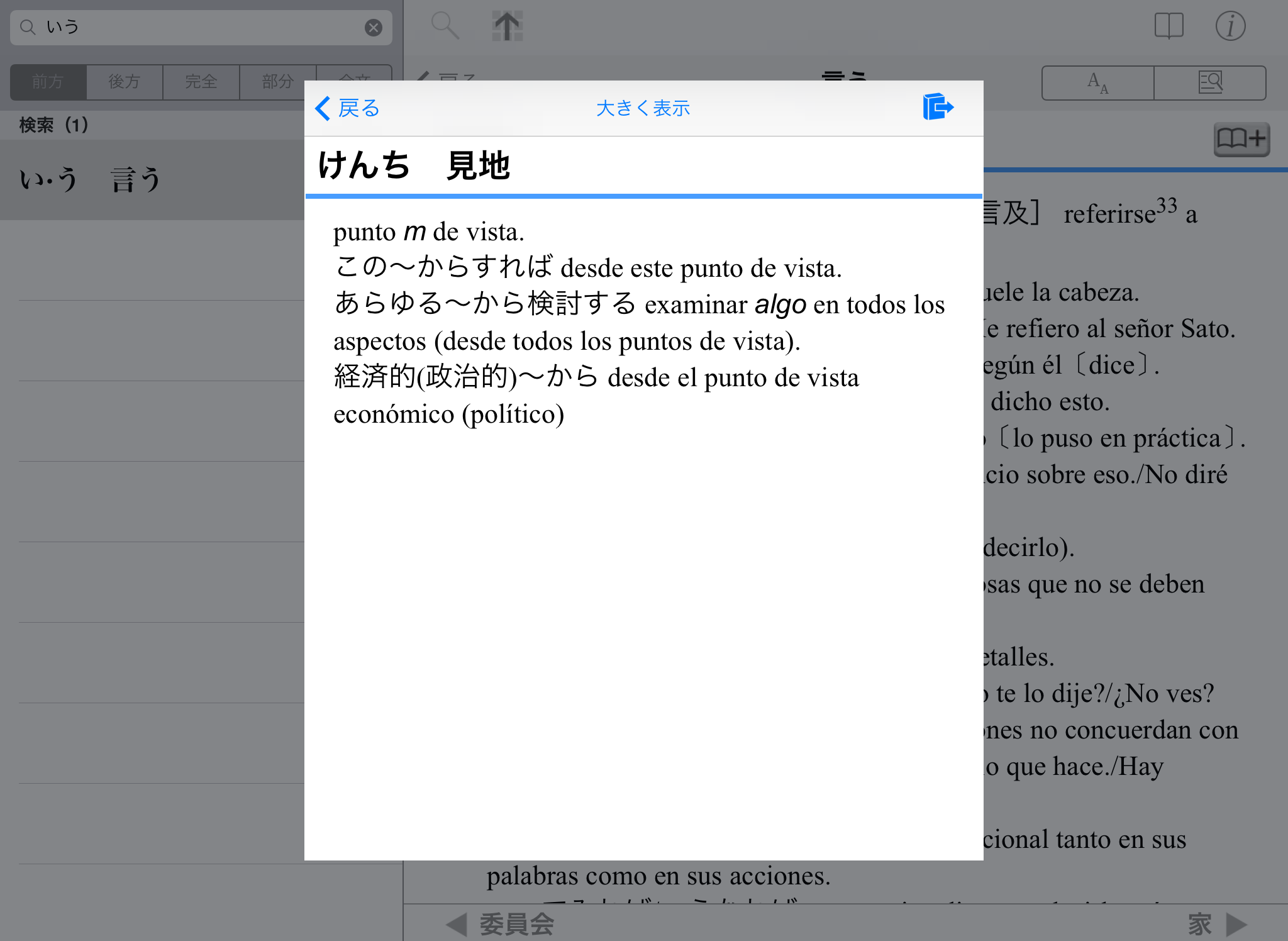Image resolution: width=1288 pixels, height=941 pixels.
Task: Click 大きく表示 to enlarge display
Action: (x=643, y=108)
